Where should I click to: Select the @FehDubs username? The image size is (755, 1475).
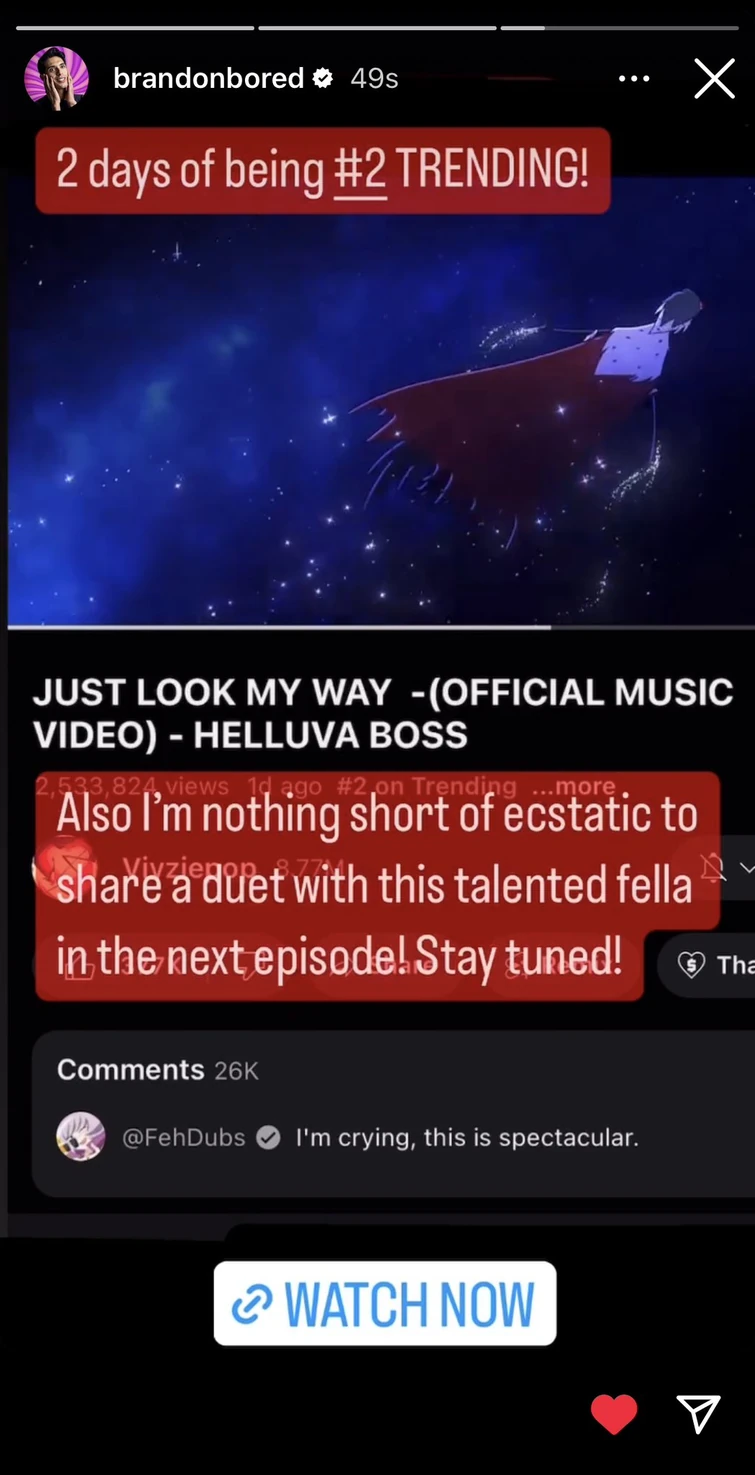[x=183, y=1137]
